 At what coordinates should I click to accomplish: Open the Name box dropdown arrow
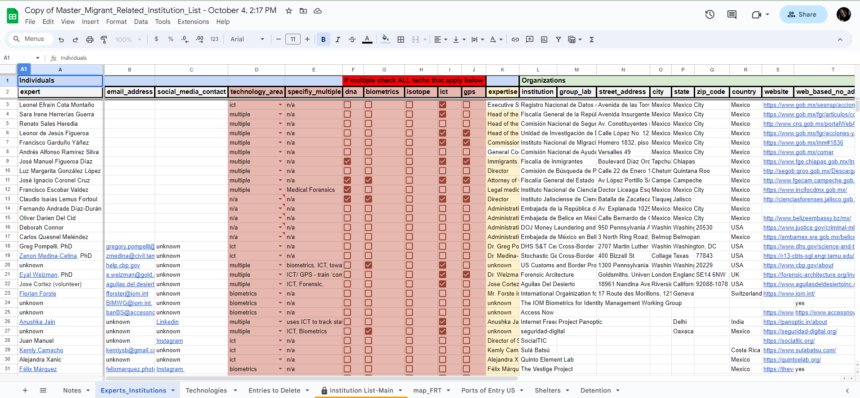coord(38,58)
